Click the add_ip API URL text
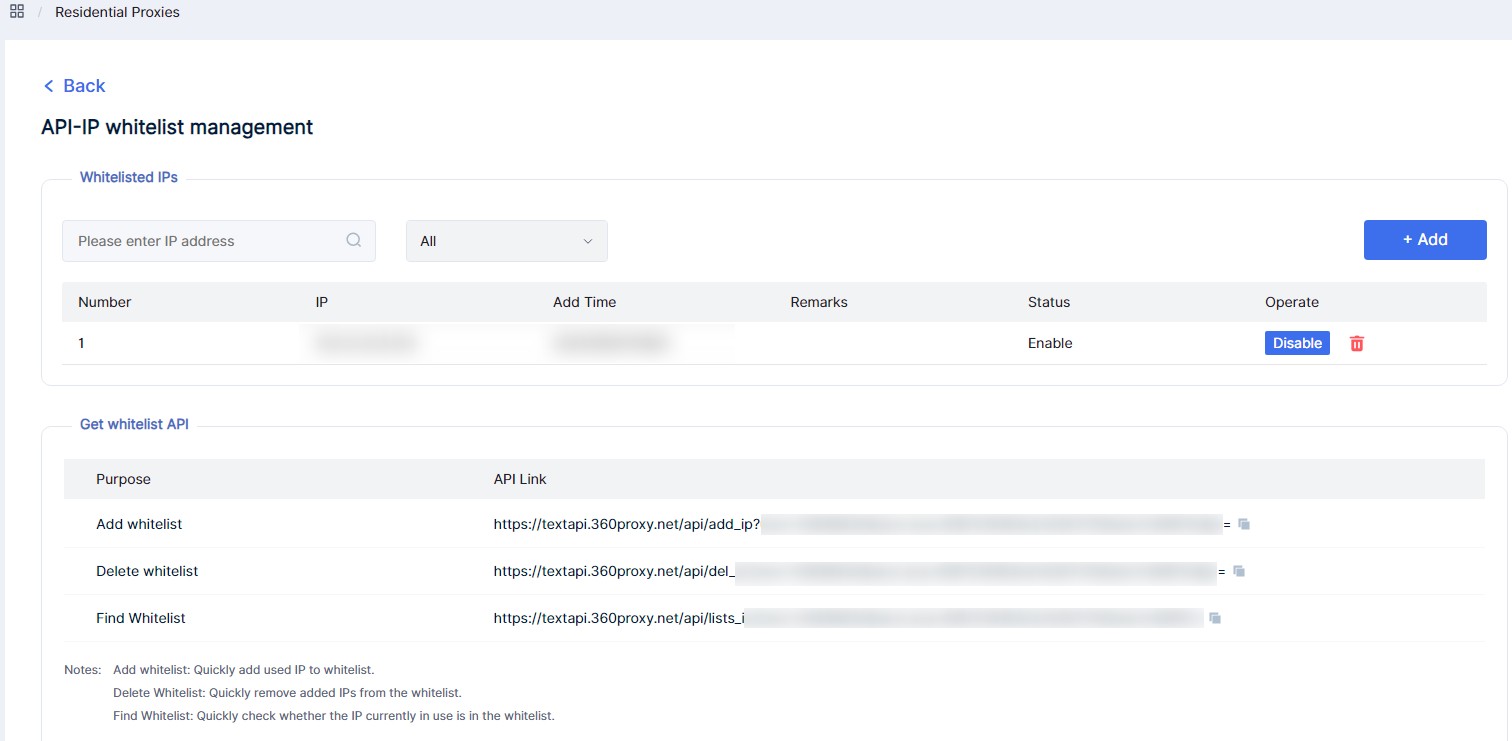 (627, 524)
